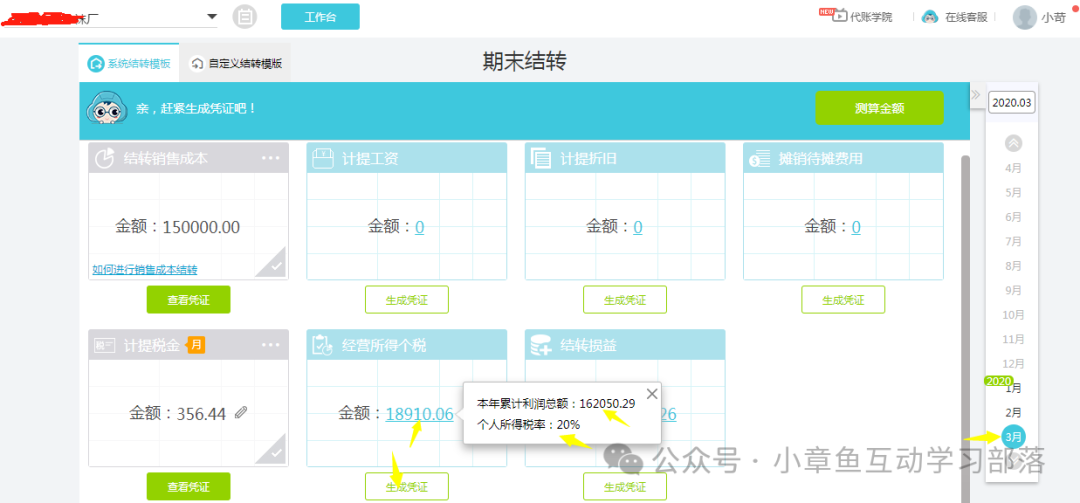The image size is (1080, 503).
Task: Click 生成凭证 under 计提折旧
Action: tap(625, 300)
